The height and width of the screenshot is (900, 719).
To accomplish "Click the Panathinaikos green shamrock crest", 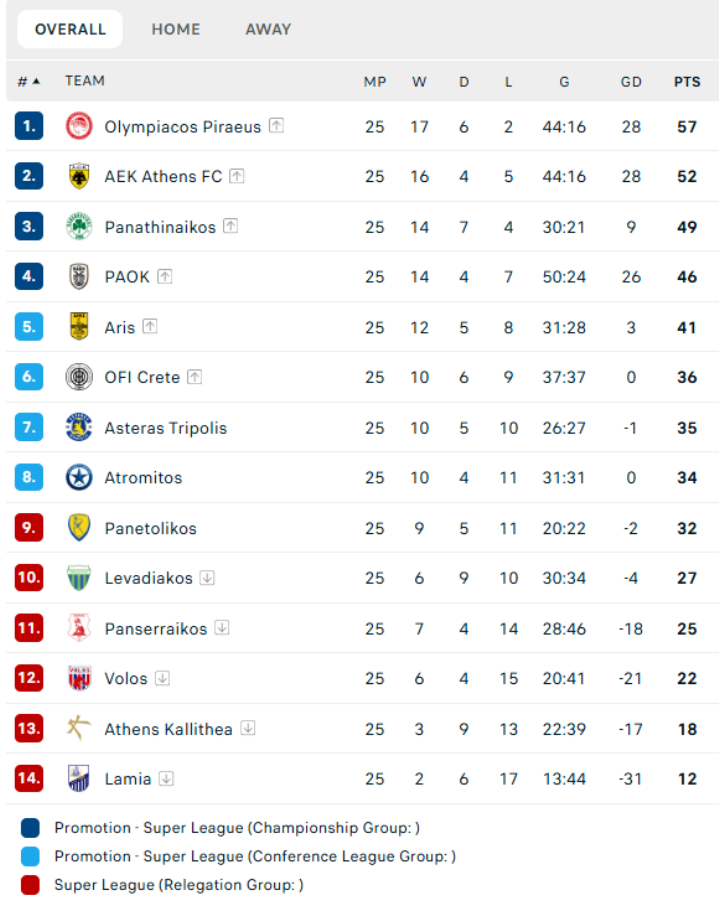I will [x=79, y=226].
